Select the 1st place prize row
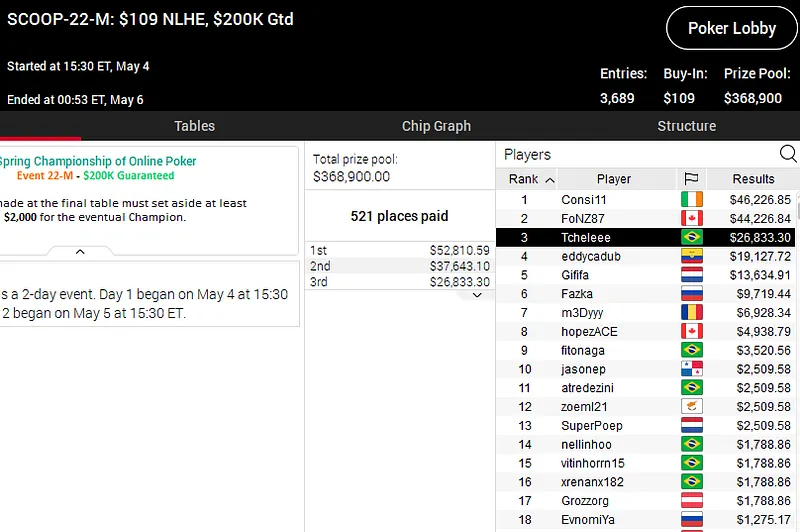The image size is (800, 532). [x=400, y=250]
